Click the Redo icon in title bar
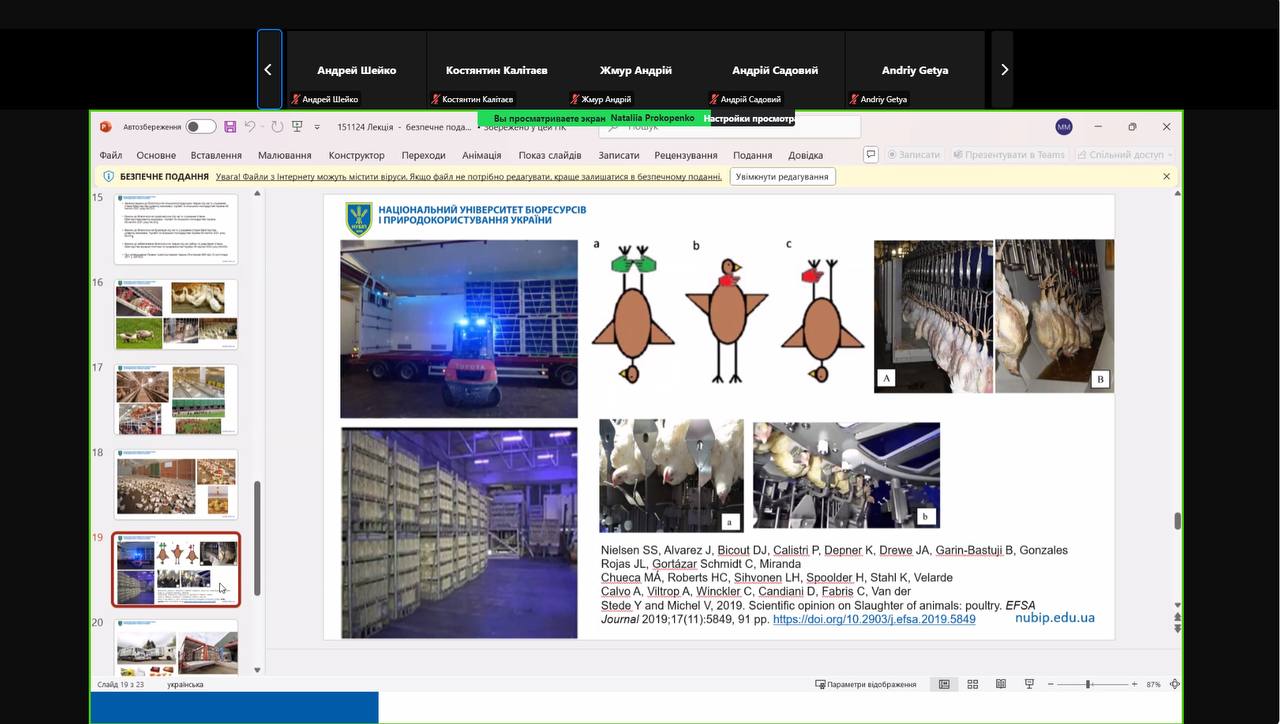1280x724 pixels. tap(277, 127)
